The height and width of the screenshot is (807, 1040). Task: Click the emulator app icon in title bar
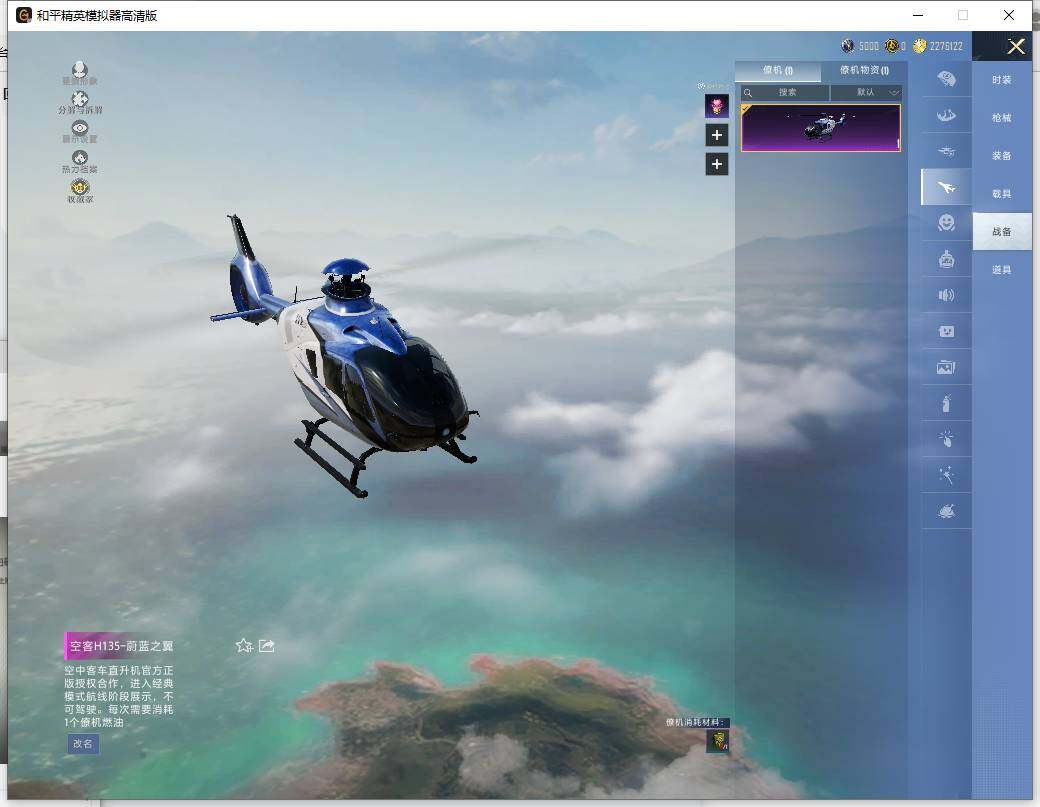tap(24, 15)
